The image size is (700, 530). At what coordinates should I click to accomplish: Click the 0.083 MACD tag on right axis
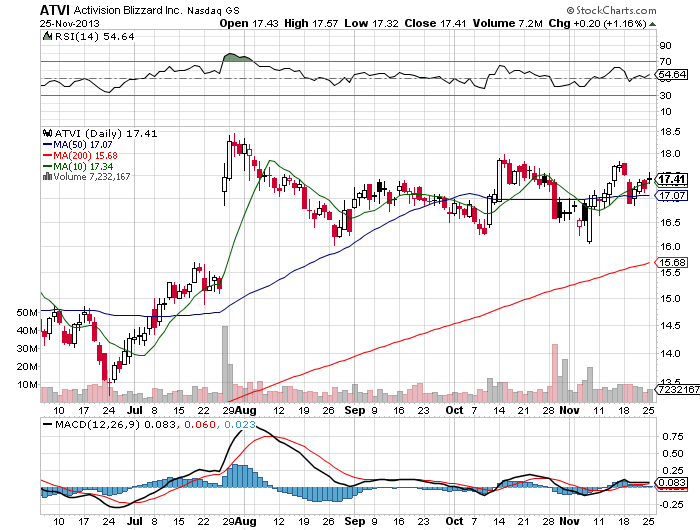pos(672,483)
